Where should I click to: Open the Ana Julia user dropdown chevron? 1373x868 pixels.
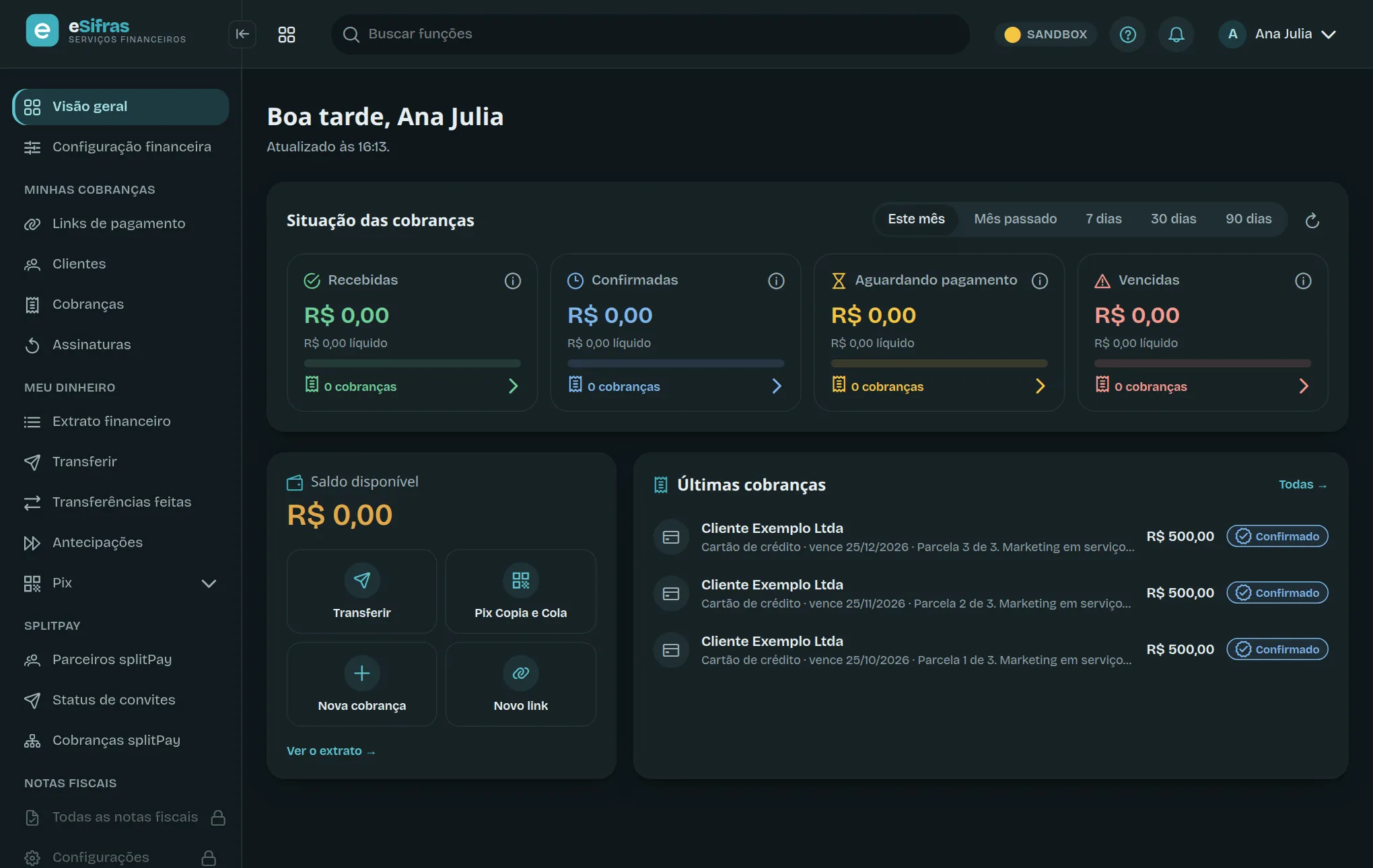pos(1329,34)
